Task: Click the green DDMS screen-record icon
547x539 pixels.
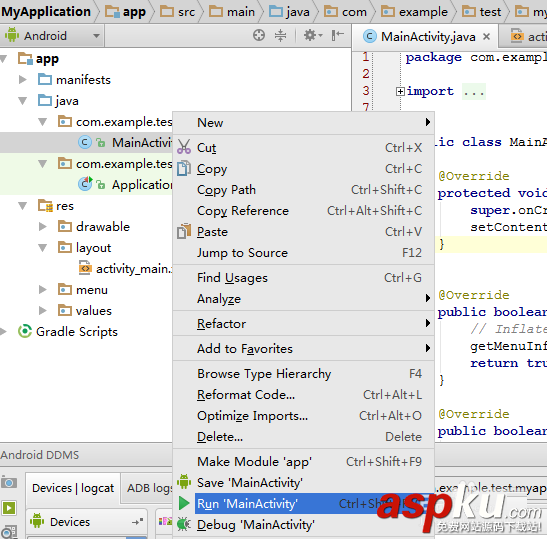Action: 9,508
